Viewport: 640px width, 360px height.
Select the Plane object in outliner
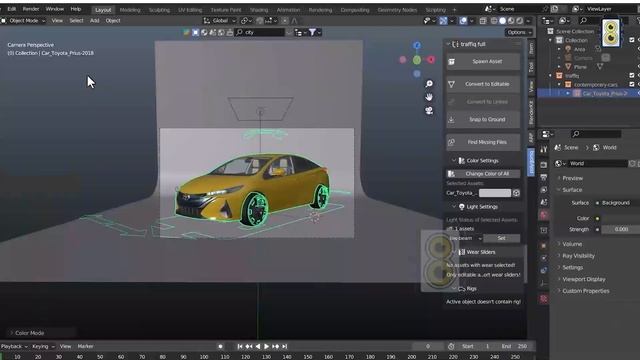(580, 67)
